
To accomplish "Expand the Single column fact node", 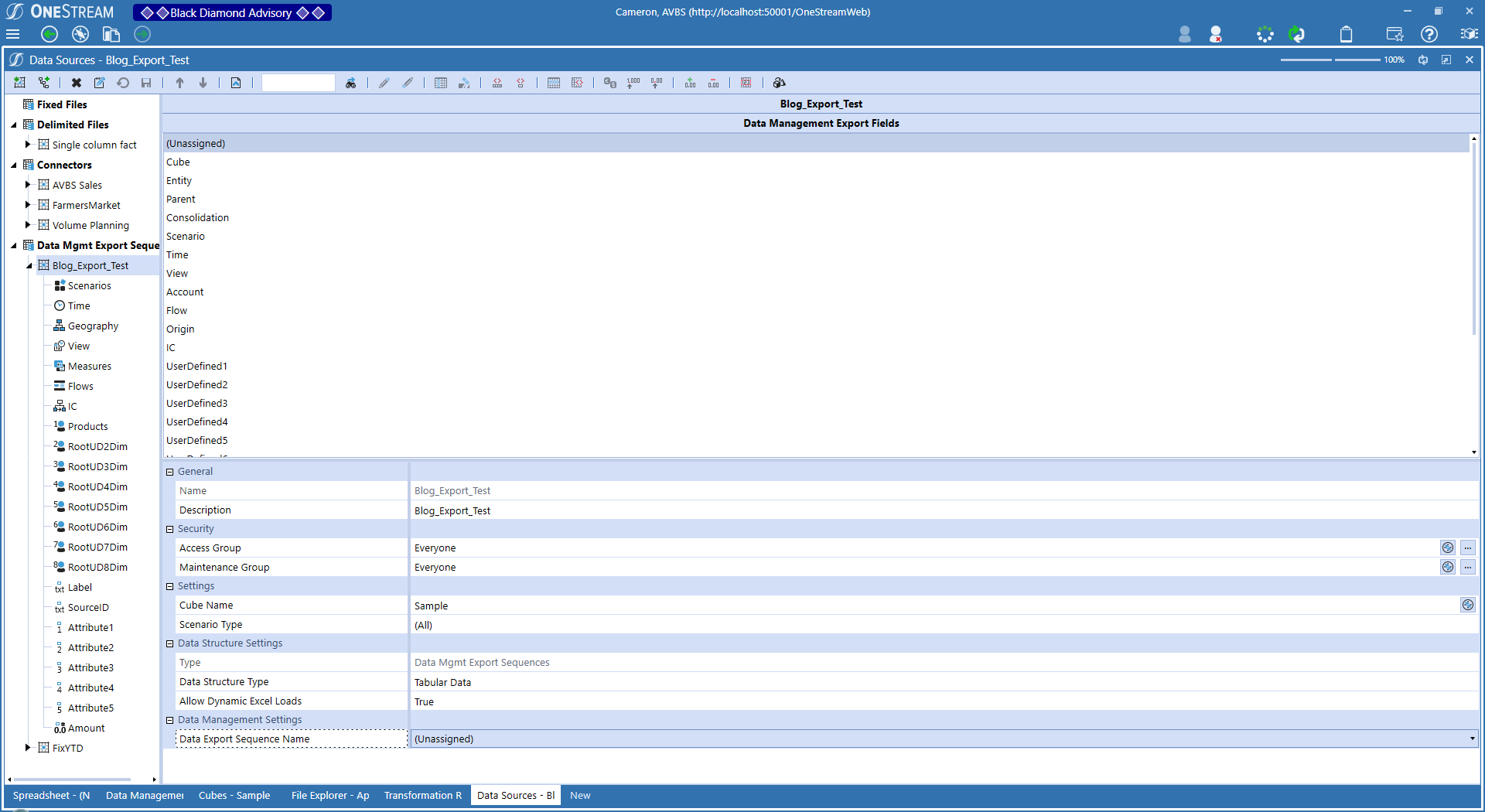I will pyautogui.click(x=28, y=145).
